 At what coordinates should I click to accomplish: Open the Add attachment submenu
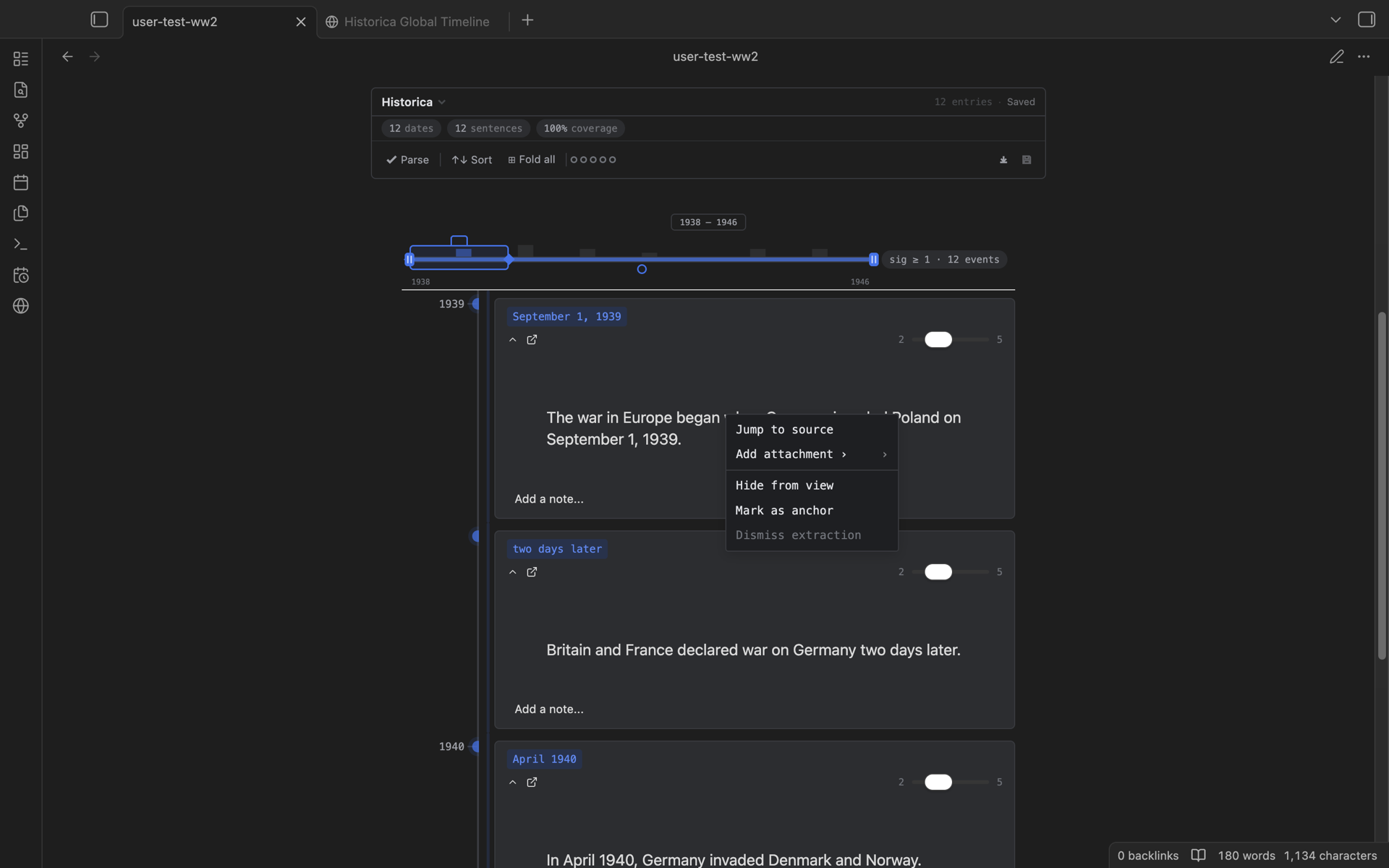(x=812, y=454)
